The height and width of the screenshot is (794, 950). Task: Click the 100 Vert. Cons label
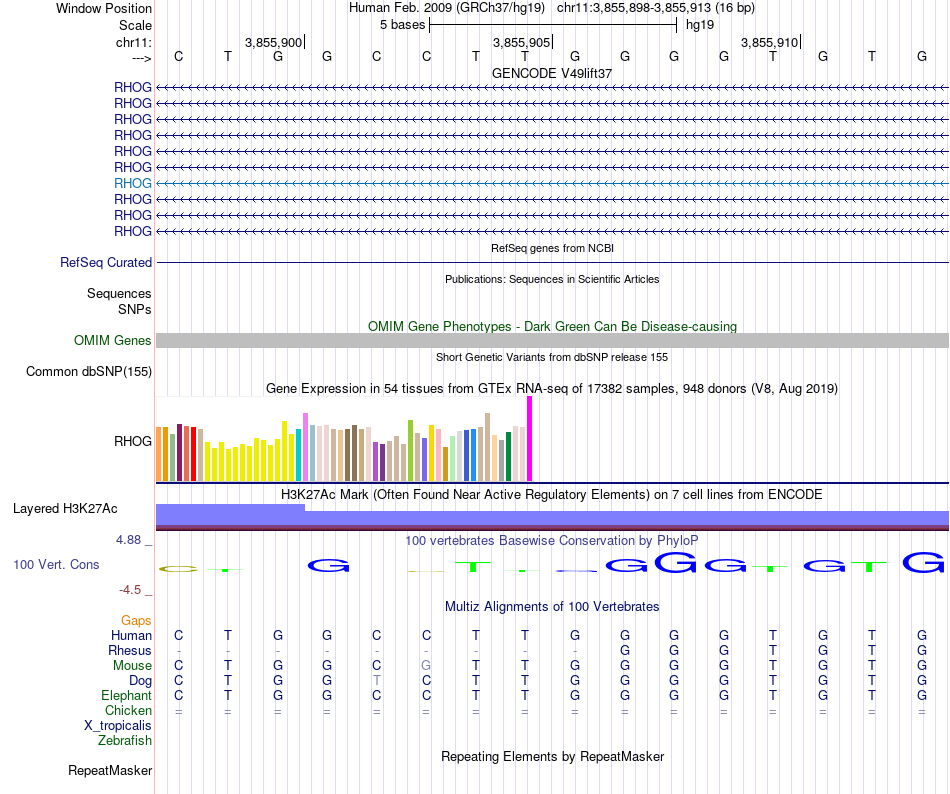click(x=56, y=564)
